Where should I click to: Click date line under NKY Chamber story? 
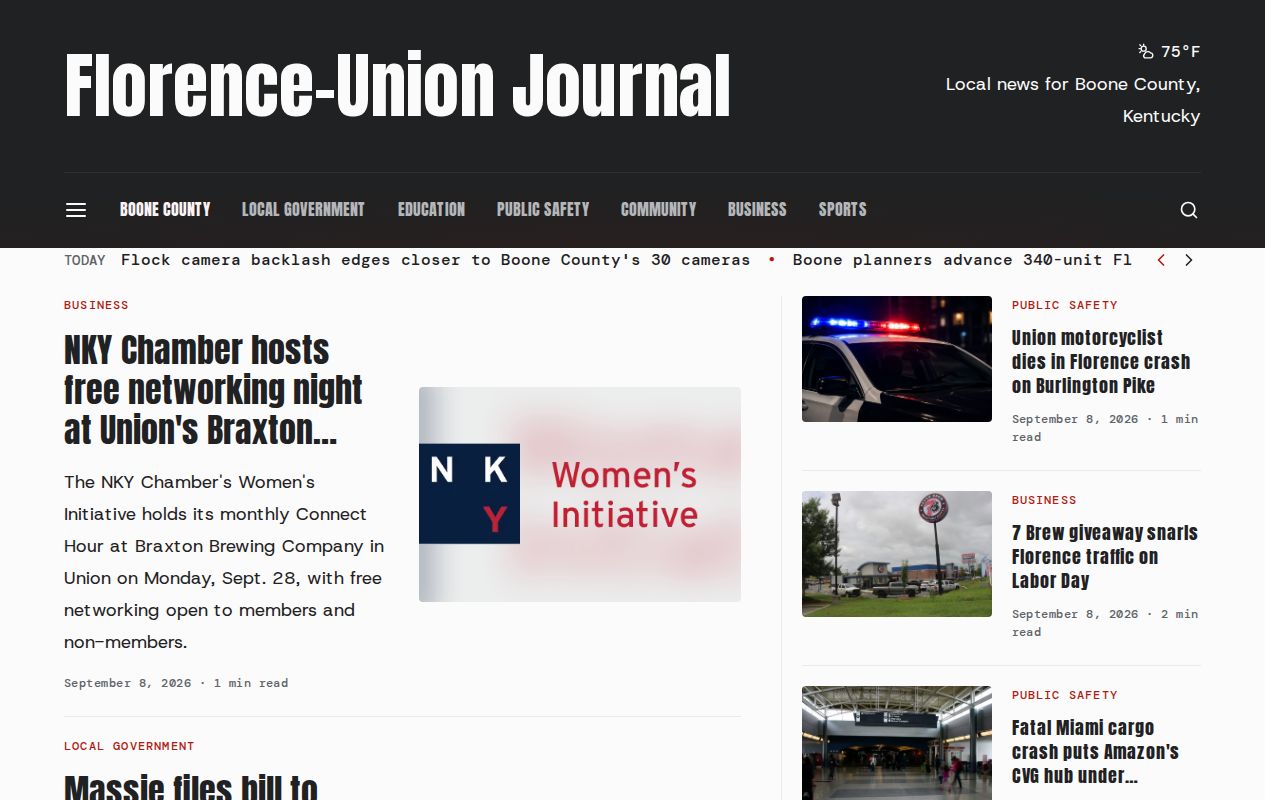176,683
